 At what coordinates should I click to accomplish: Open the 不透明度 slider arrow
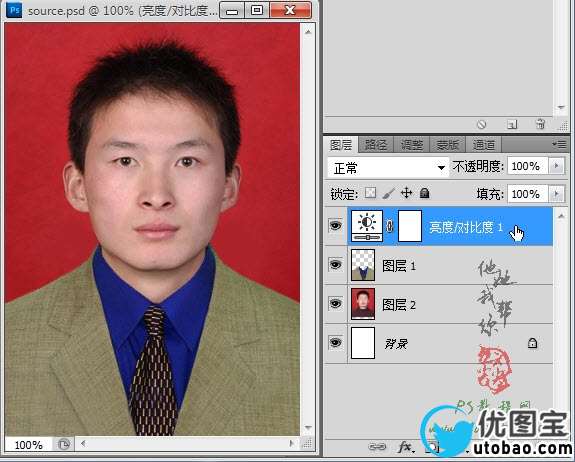[556, 166]
